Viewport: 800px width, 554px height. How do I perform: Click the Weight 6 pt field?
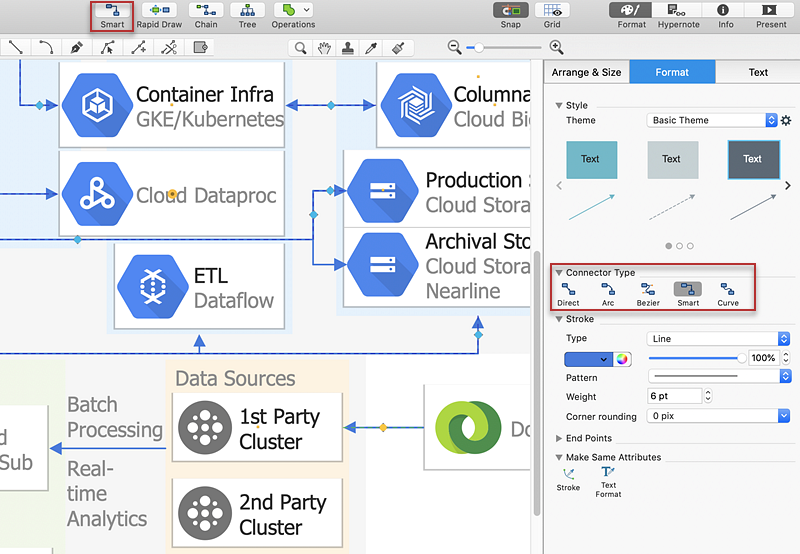pos(674,396)
